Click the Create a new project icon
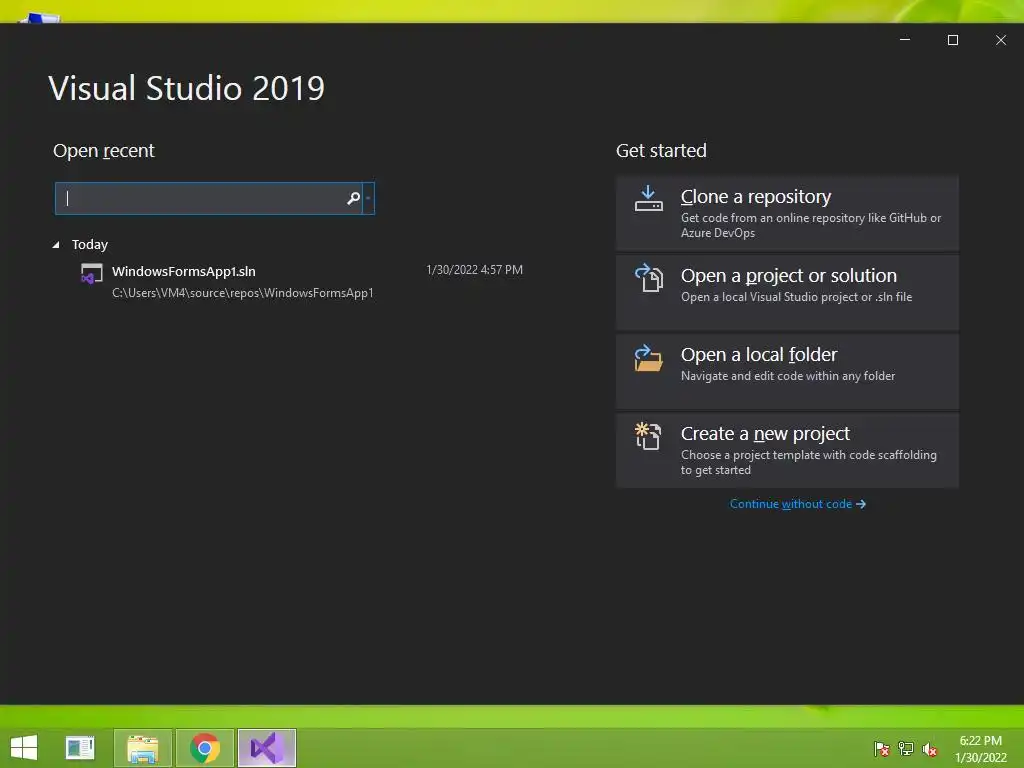This screenshot has width=1024, height=768. [648, 436]
